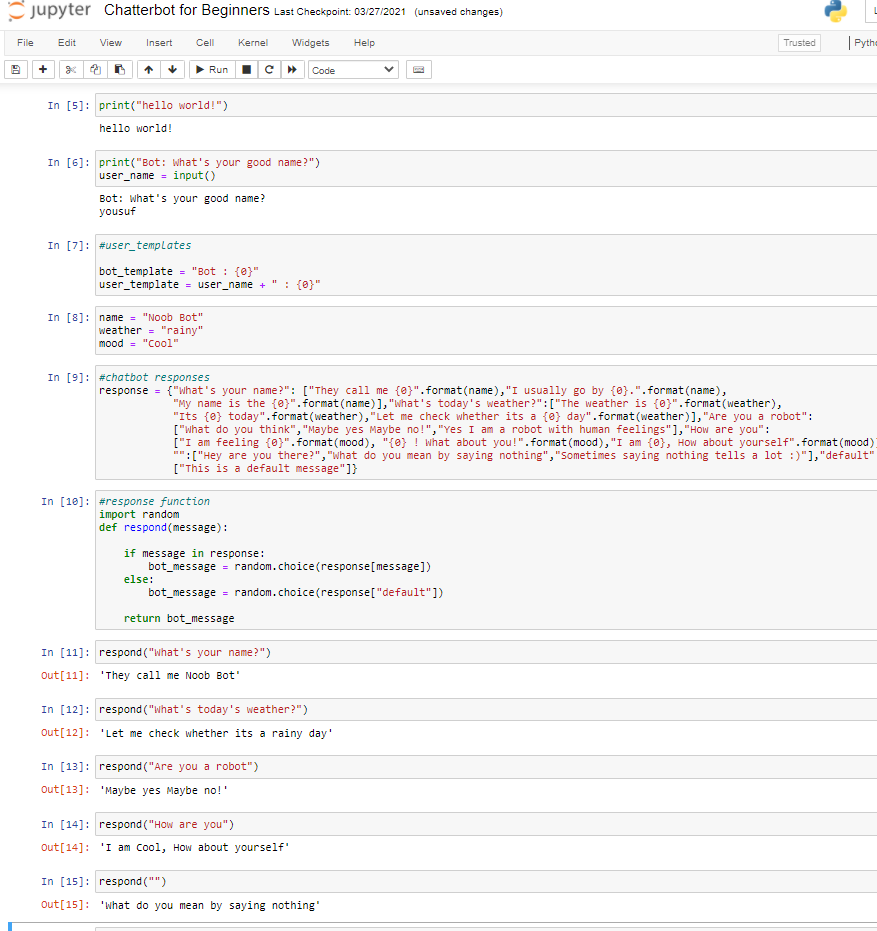Select the #user_templates code cell
The height and width of the screenshot is (931, 877).
[486, 265]
